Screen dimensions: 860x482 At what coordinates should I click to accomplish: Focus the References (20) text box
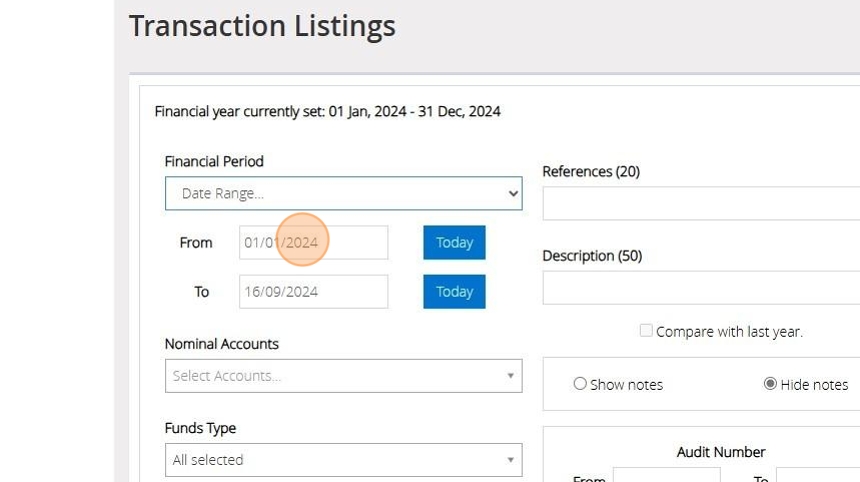tap(700, 203)
